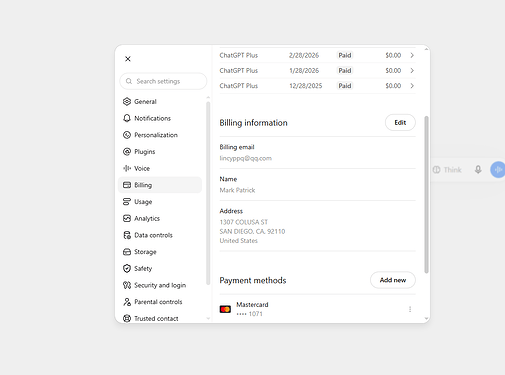Open Data controls icon in sidebar
Viewport: 505px width, 375px height.
127,235
